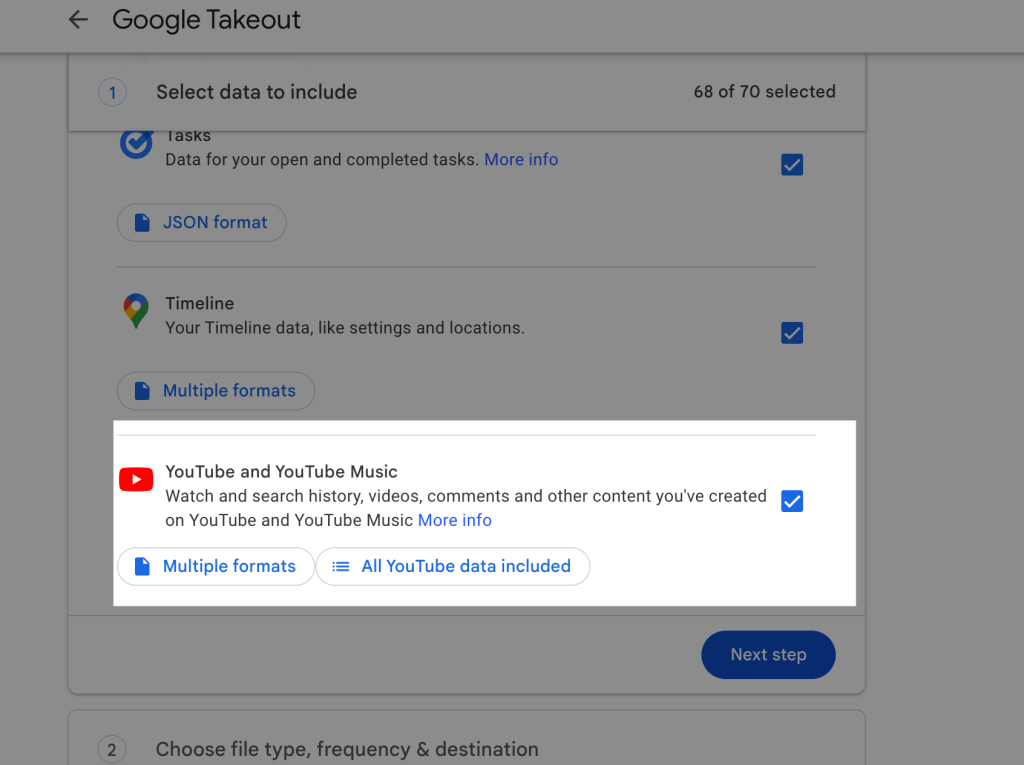Screen dimensions: 1024x765
Task: Click the file icon on YouTube's Multiple formats chip
Action: [141, 566]
